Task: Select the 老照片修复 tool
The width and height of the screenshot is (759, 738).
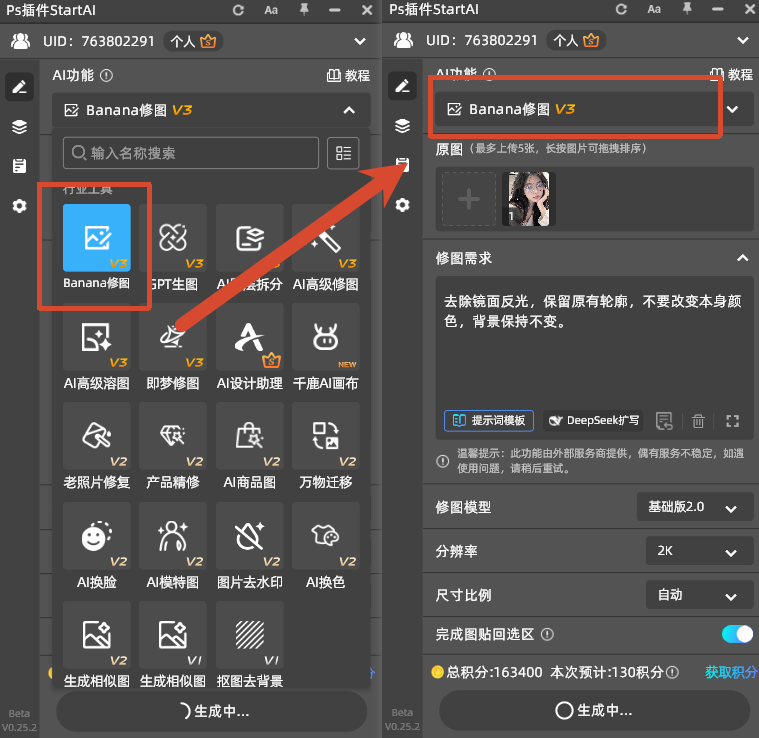Action: 97,436
